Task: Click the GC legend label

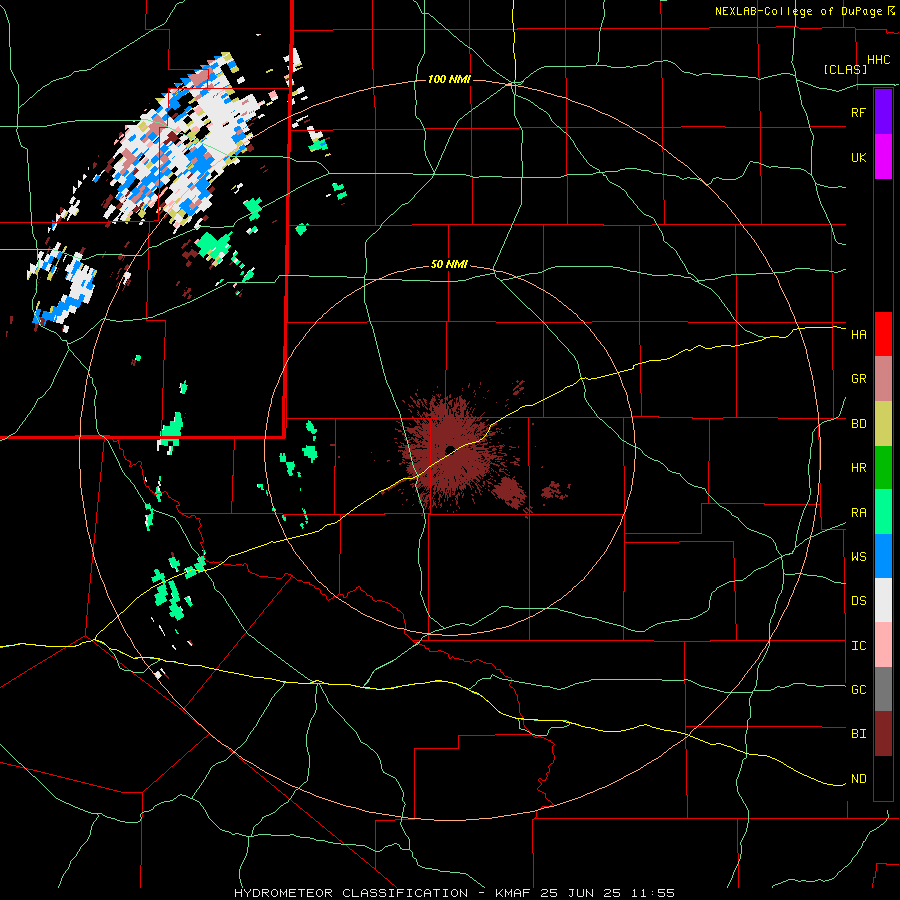Action: pyautogui.click(x=859, y=690)
